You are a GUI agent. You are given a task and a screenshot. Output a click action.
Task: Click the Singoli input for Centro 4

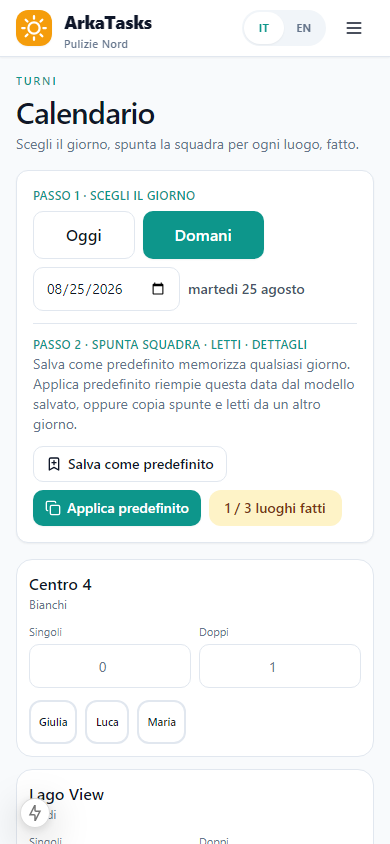(110, 666)
